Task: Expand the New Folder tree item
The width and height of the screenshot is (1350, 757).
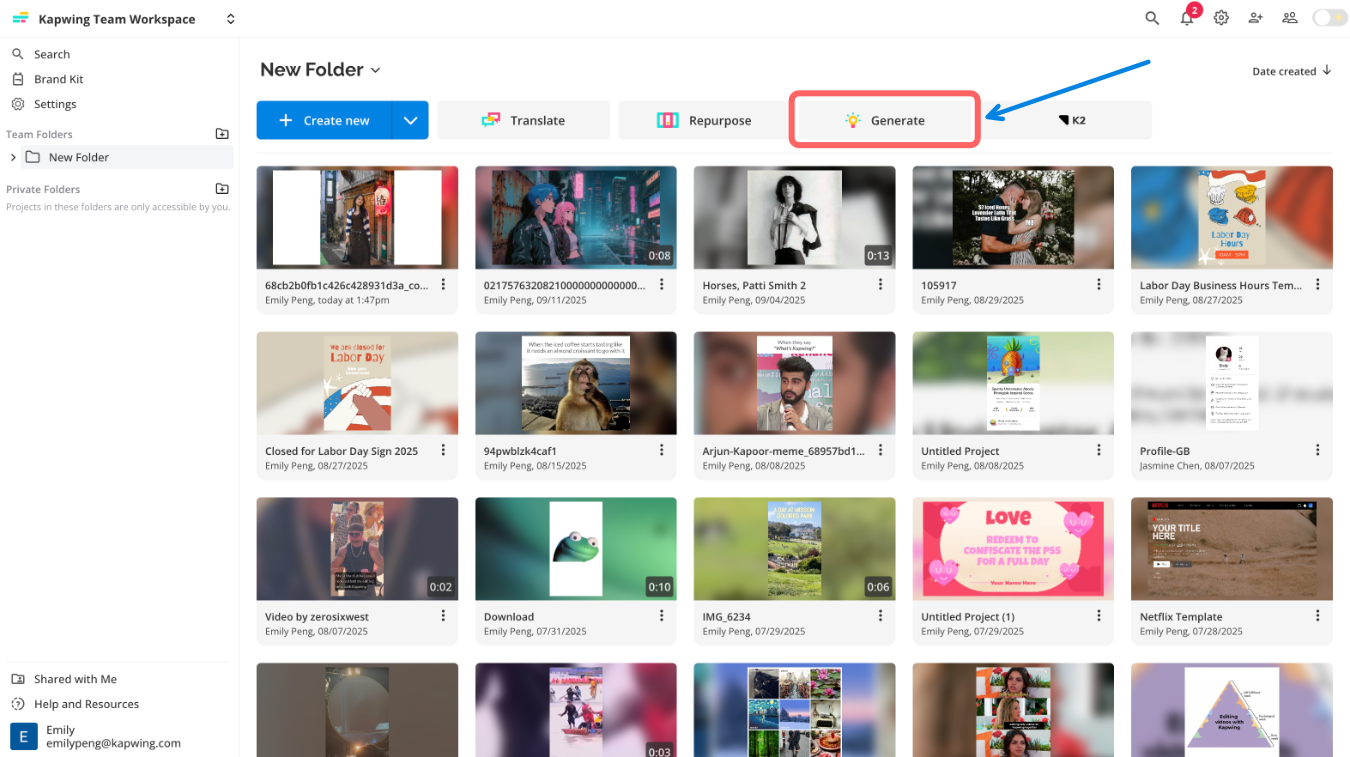Action: coord(13,157)
